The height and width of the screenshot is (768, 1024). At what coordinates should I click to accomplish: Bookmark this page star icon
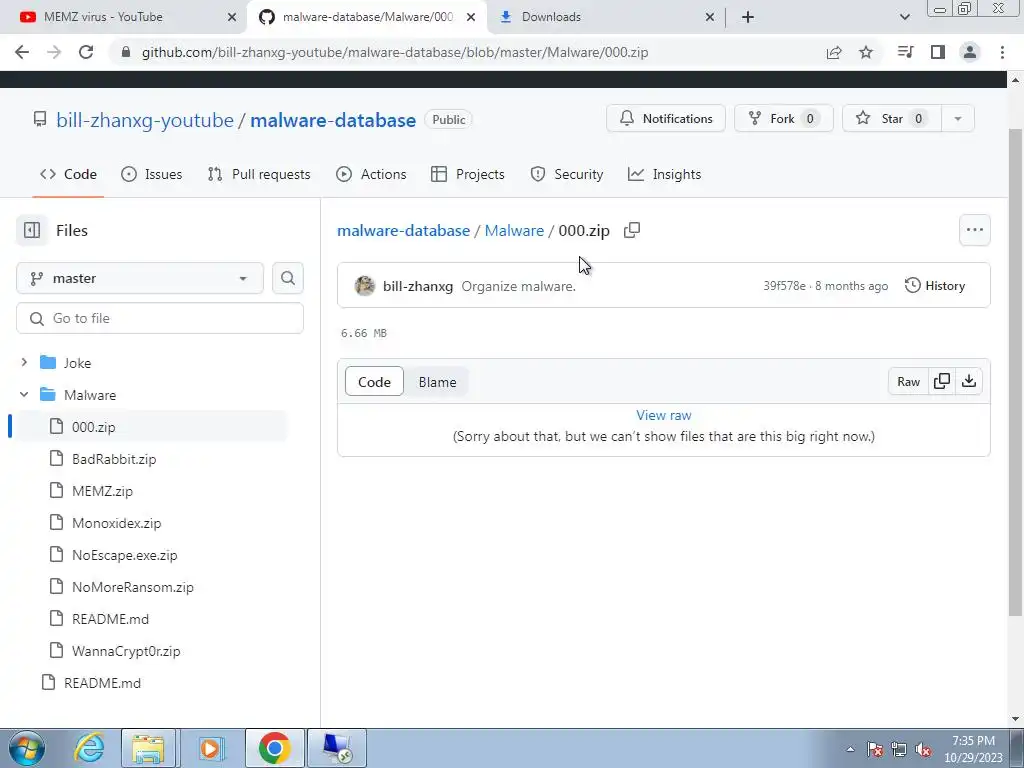pos(866,52)
